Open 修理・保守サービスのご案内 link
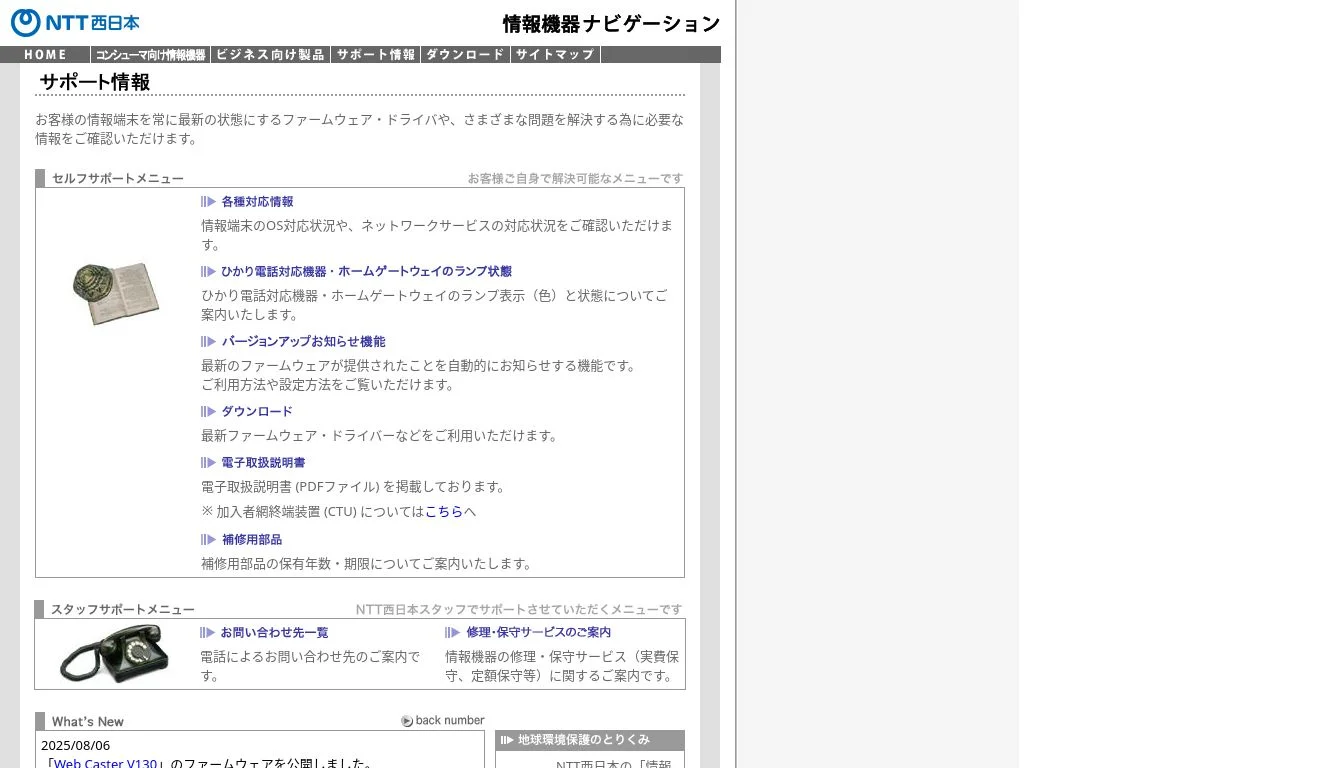Image resolution: width=1336 pixels, height=768 pixels. pyautogui.click(x=538, y=632)
